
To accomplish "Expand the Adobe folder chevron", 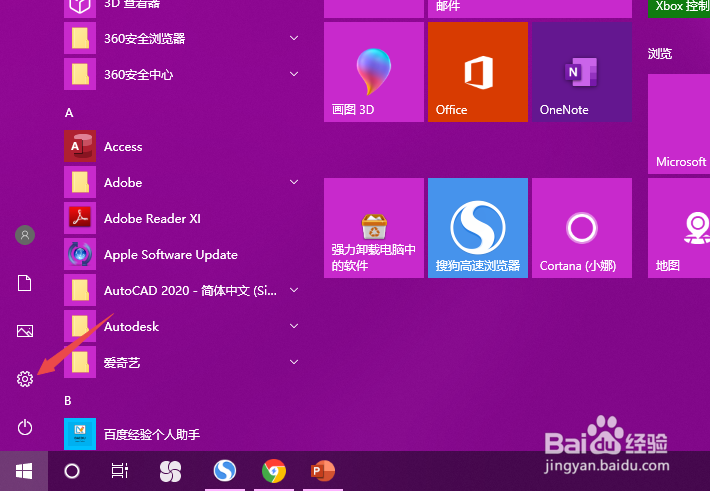I will point(294,182).
